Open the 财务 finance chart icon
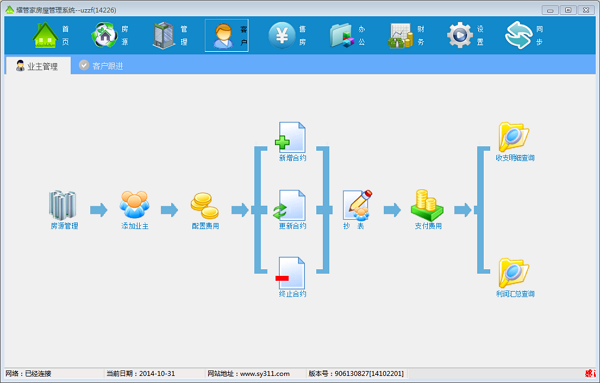This screenshot has width=600, height=383. pyautogui.click(x=401, y=36)
